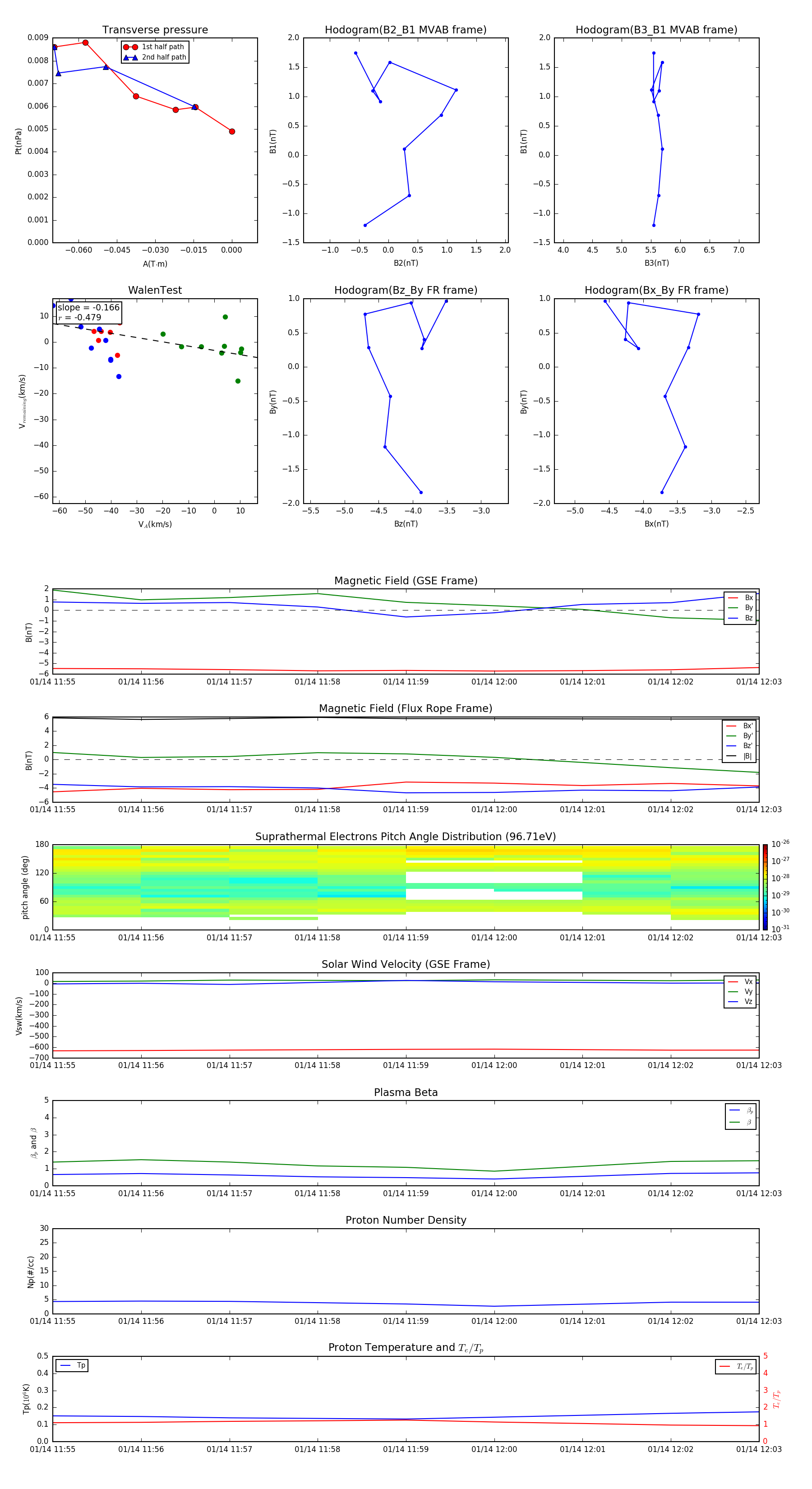Click the Magnetic Field (Flux Rope Frame) title
This screenshot has height=1489, width=812.
406,709
